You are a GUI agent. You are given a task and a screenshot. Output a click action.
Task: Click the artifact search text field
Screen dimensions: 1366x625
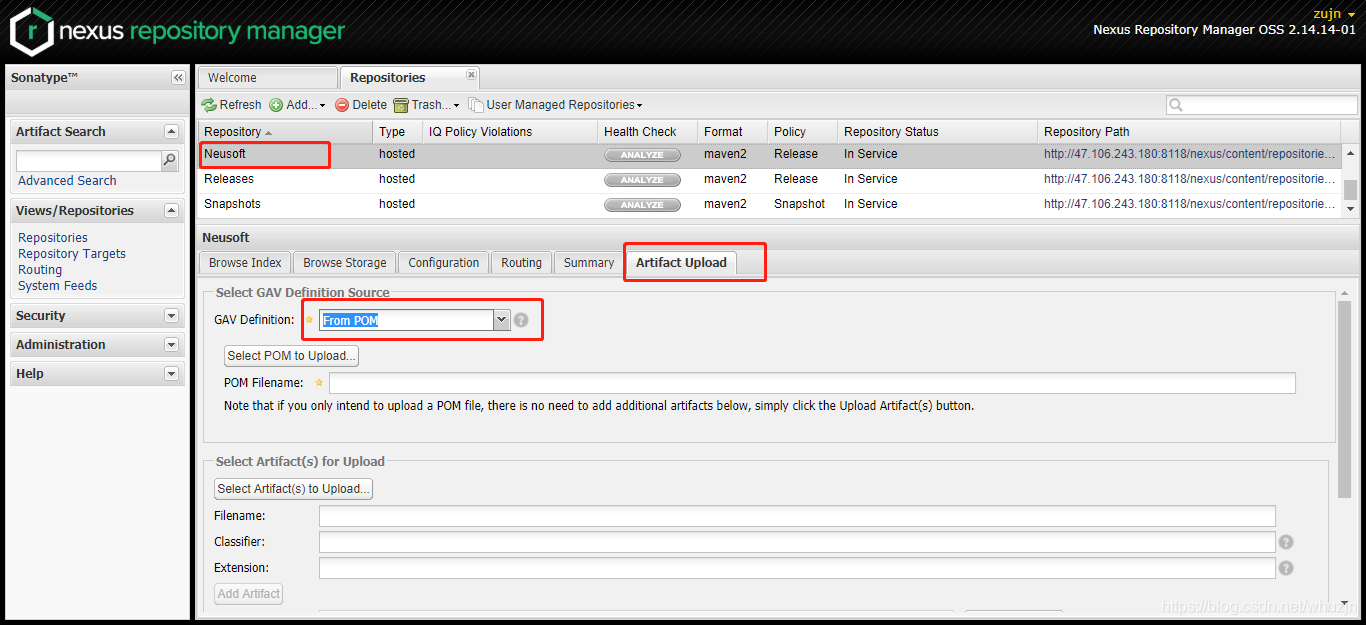[x=89, y=160]
